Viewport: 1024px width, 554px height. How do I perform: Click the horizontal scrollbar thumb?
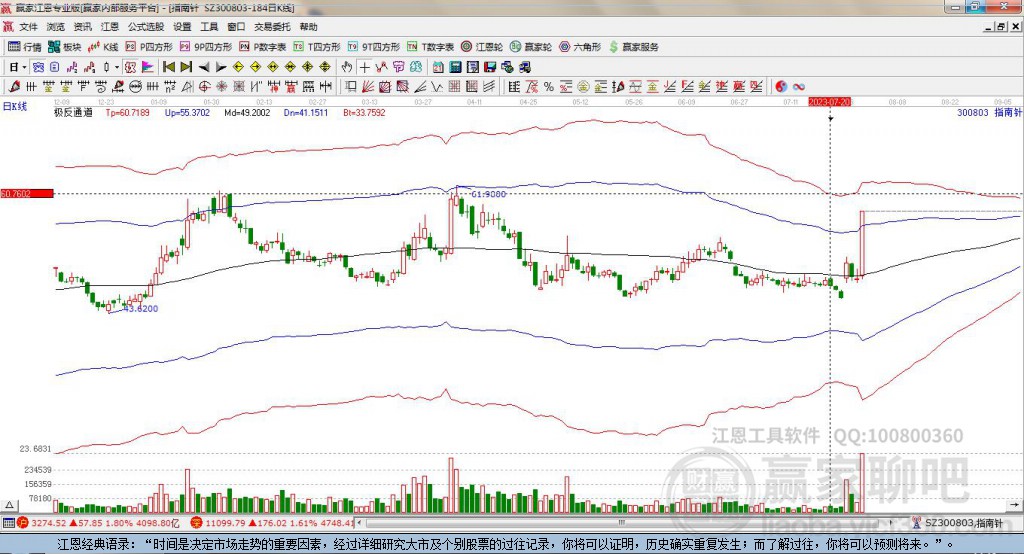pyautogui.click(x=622, y=523)
